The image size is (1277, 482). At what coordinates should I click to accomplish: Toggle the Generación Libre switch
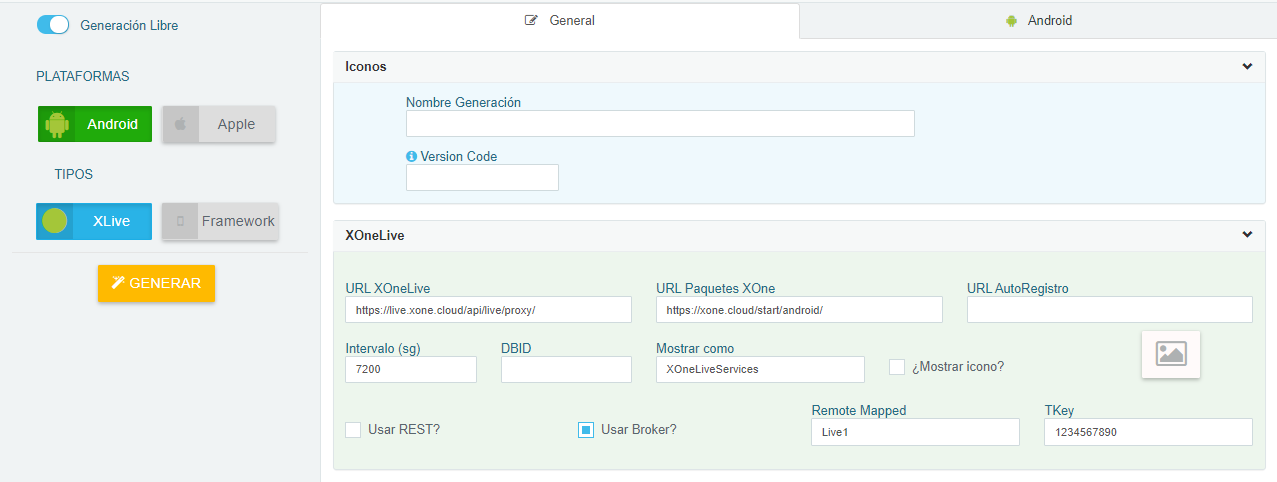click(x=52, y=25)
